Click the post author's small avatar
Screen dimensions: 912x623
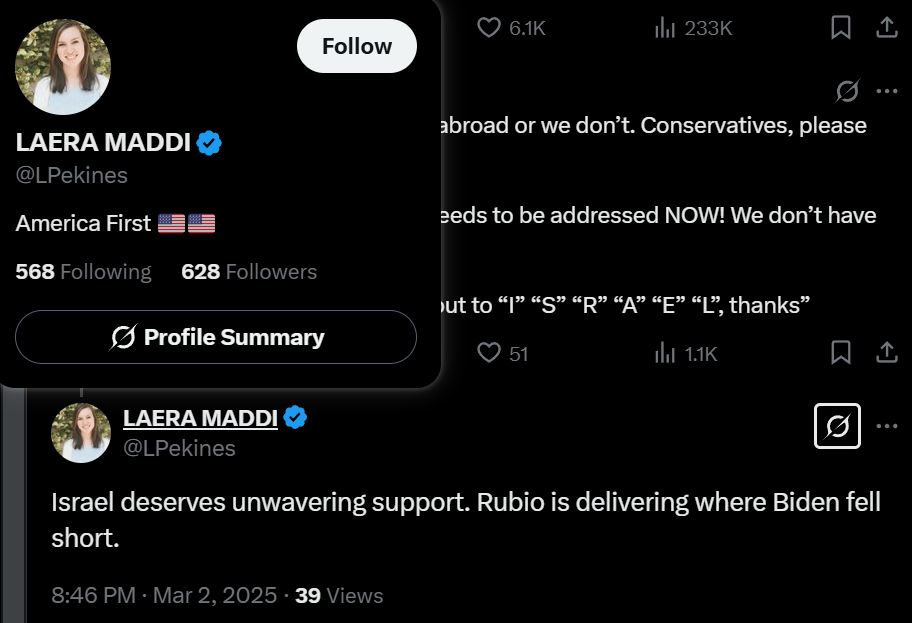81,432
